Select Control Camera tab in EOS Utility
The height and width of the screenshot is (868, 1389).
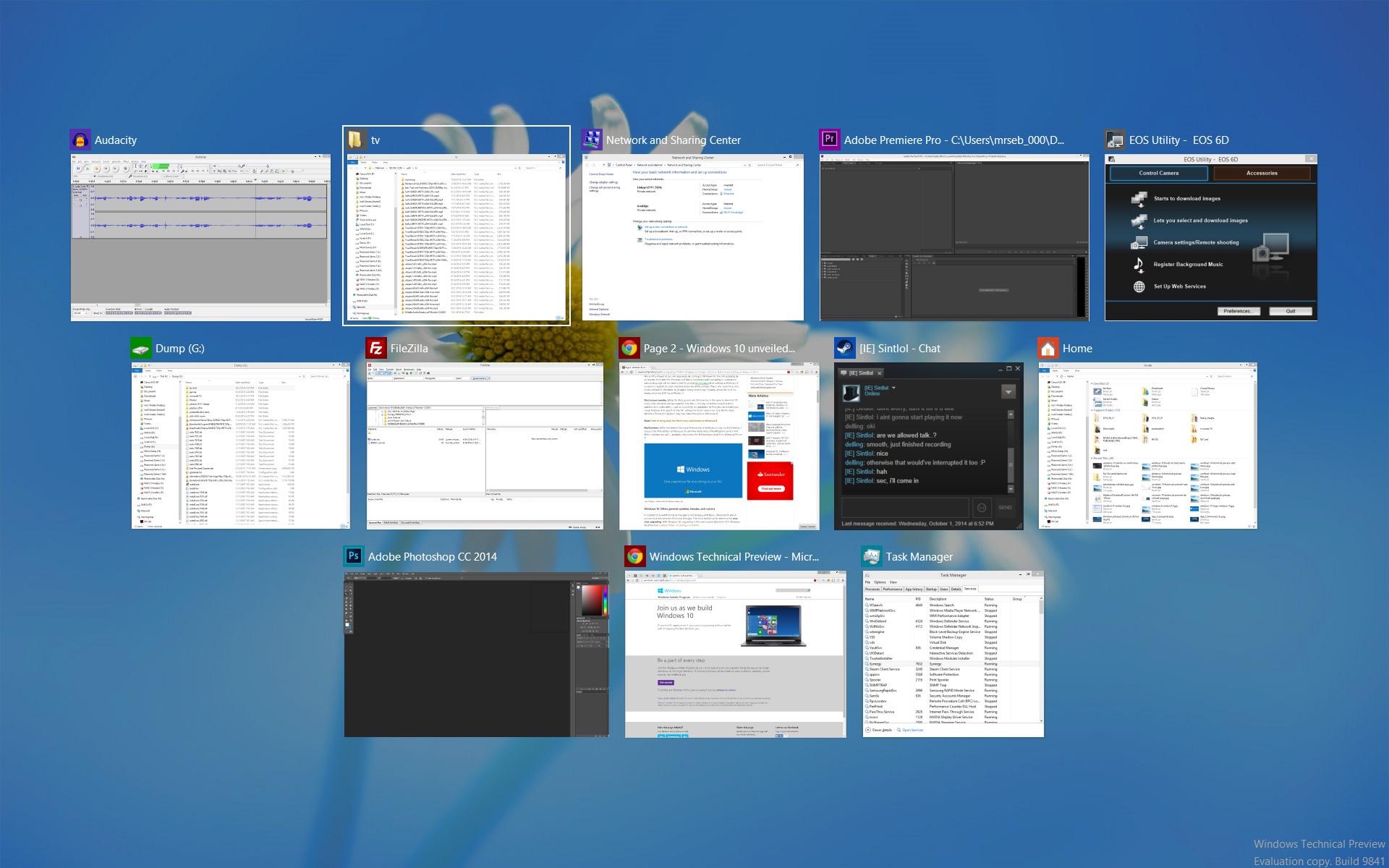point(1158,173)
